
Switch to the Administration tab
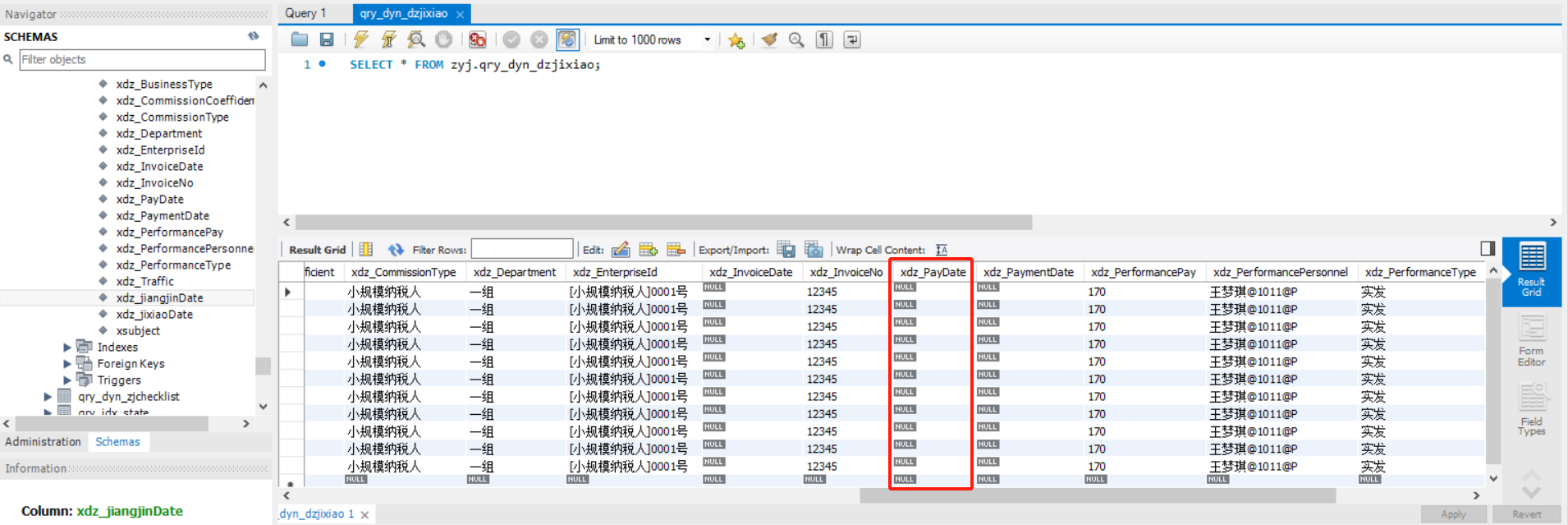click(43, 441)
